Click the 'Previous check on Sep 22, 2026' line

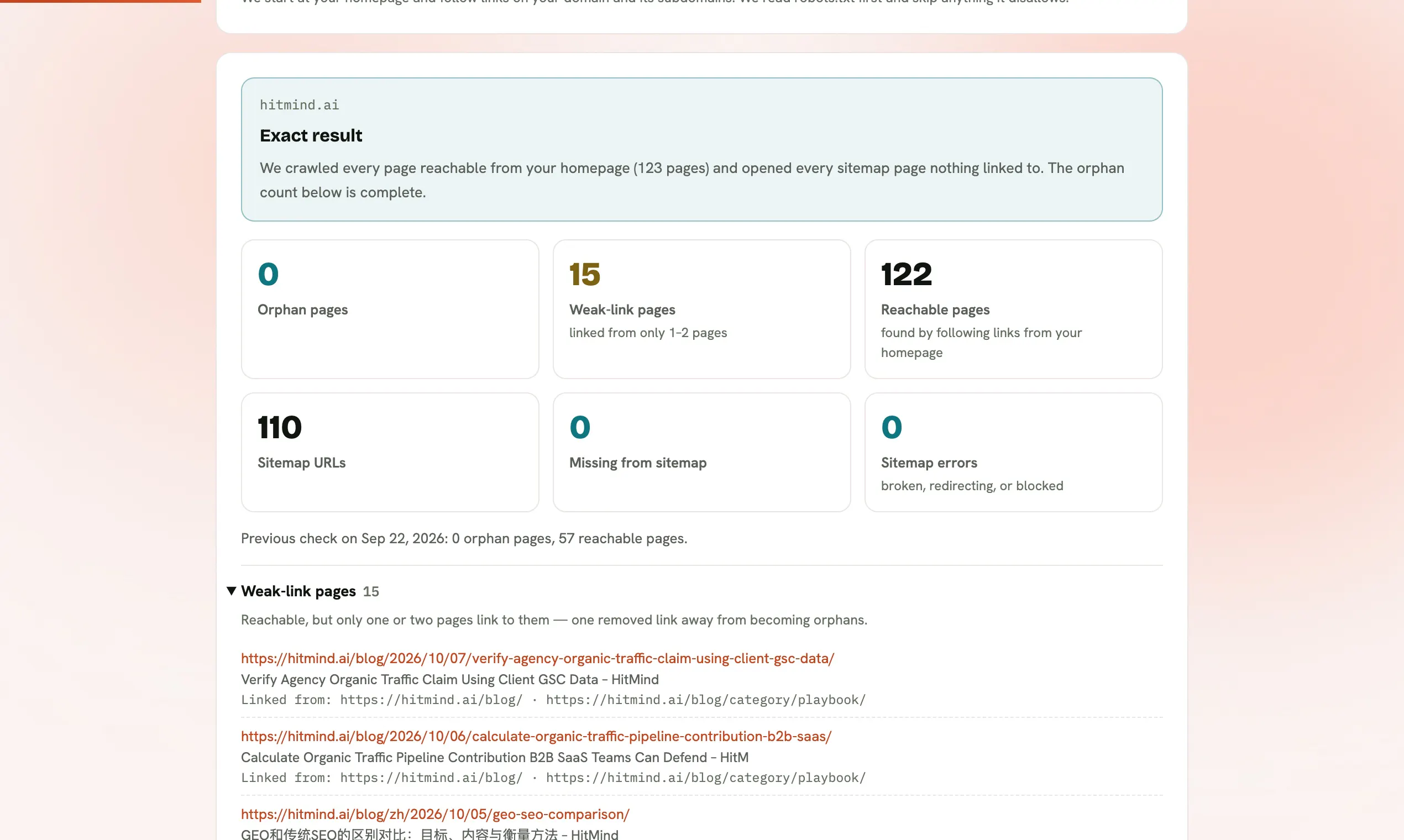[464, 538]
